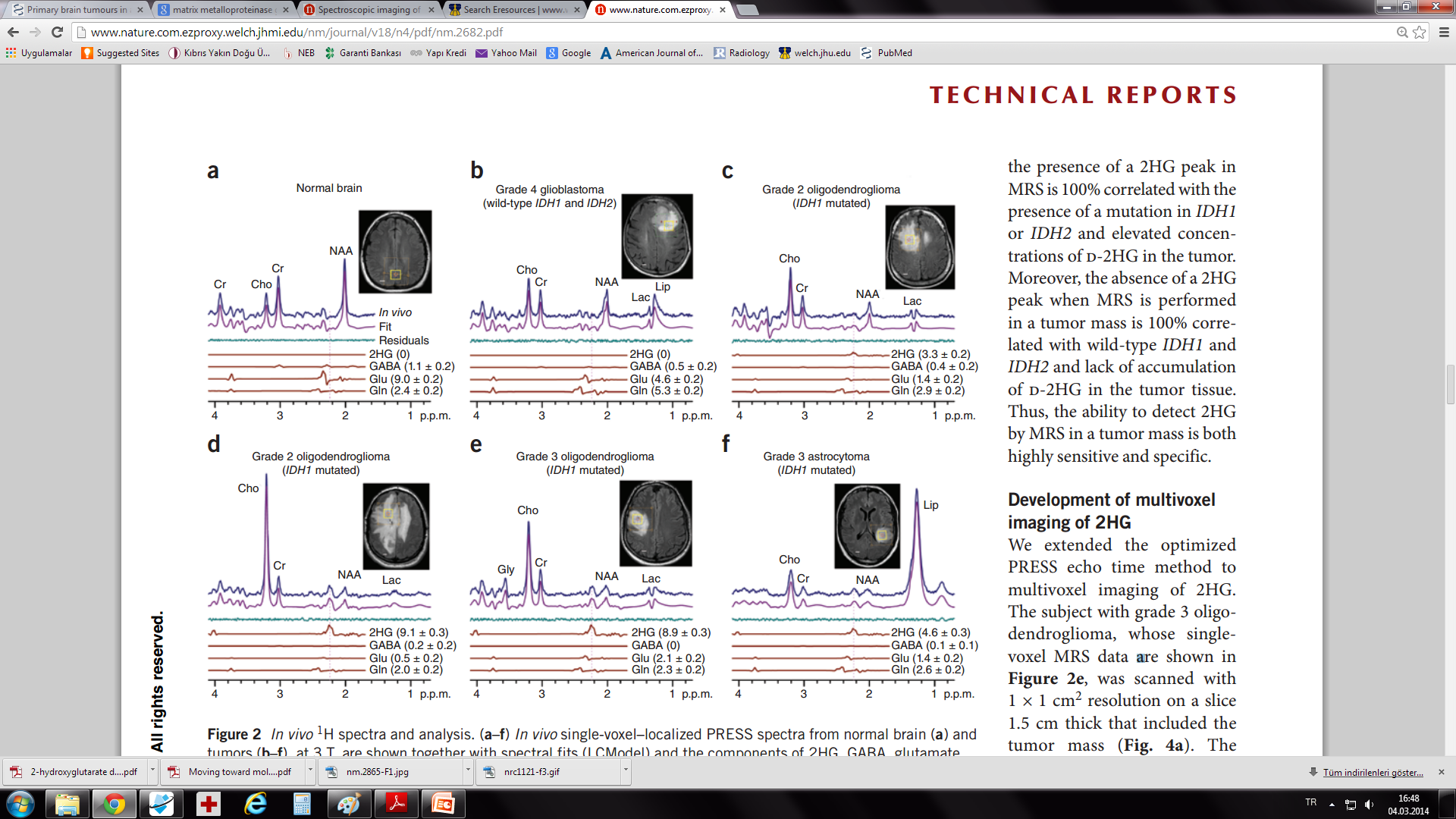
Task: Expand options for Moving toward mol download
Action: pos(310,770)
